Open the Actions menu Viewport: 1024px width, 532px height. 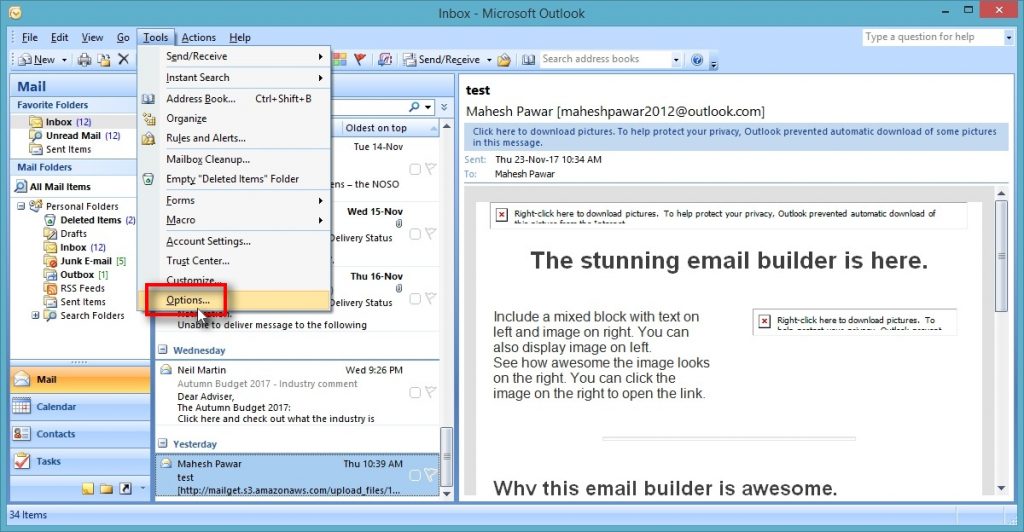[199, 37]
